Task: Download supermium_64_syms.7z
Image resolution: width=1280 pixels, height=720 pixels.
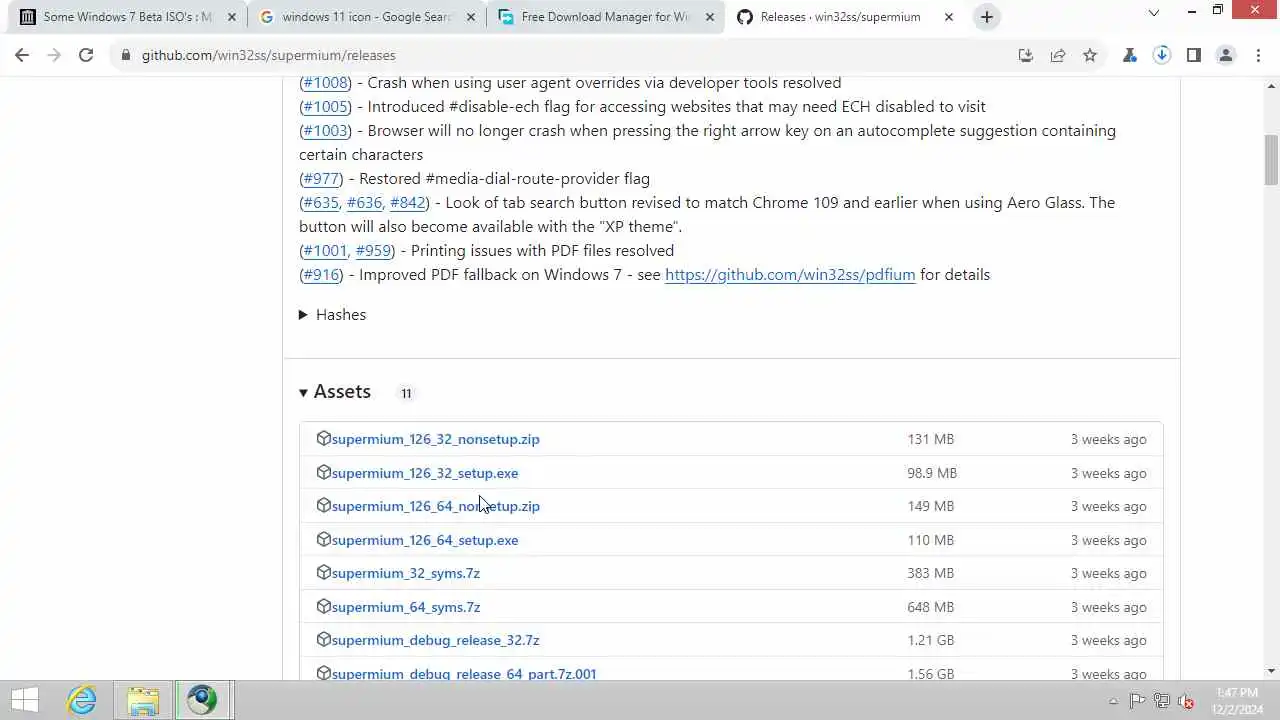Action: pyautogui.click(x=405, y=607)
